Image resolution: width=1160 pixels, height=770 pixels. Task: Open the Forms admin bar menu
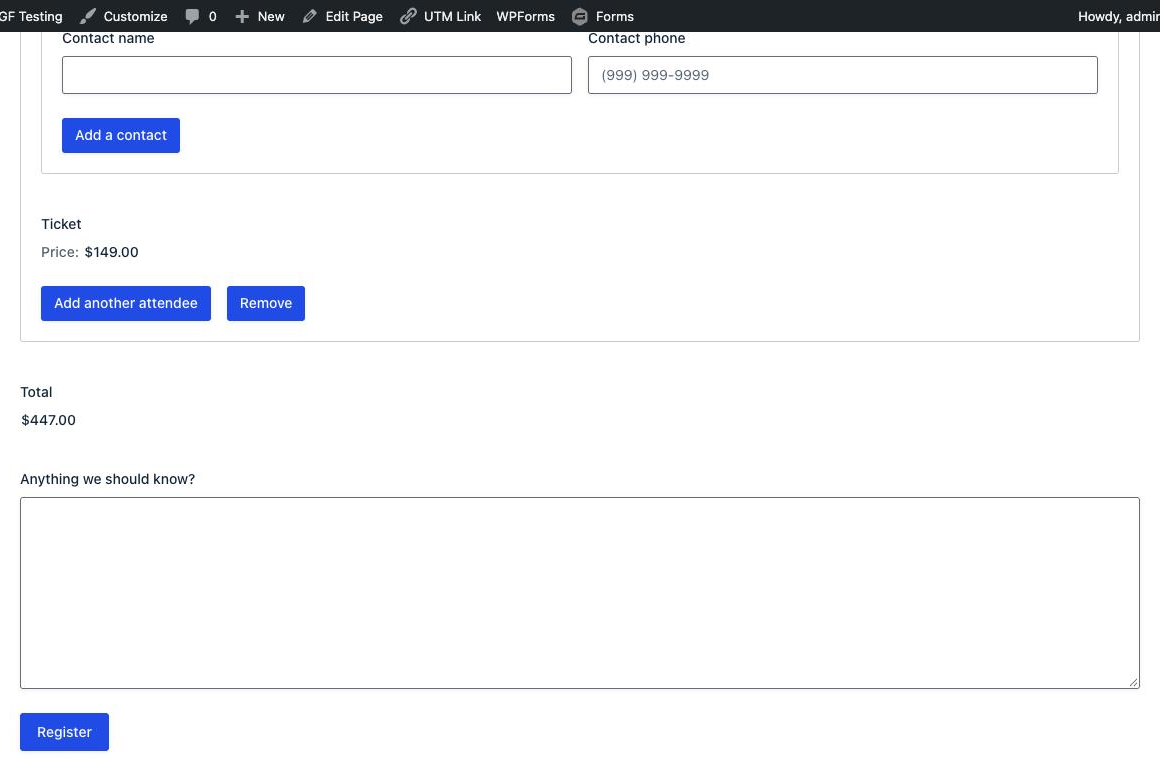pyautogui.click(x=604, y=16)
